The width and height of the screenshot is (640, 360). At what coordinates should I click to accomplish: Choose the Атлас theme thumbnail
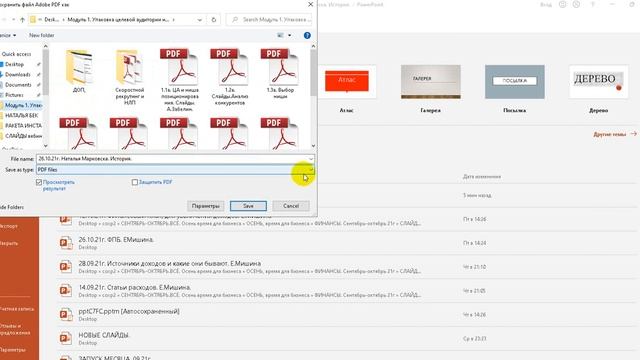pyautogui.click(x=347, y=82)
